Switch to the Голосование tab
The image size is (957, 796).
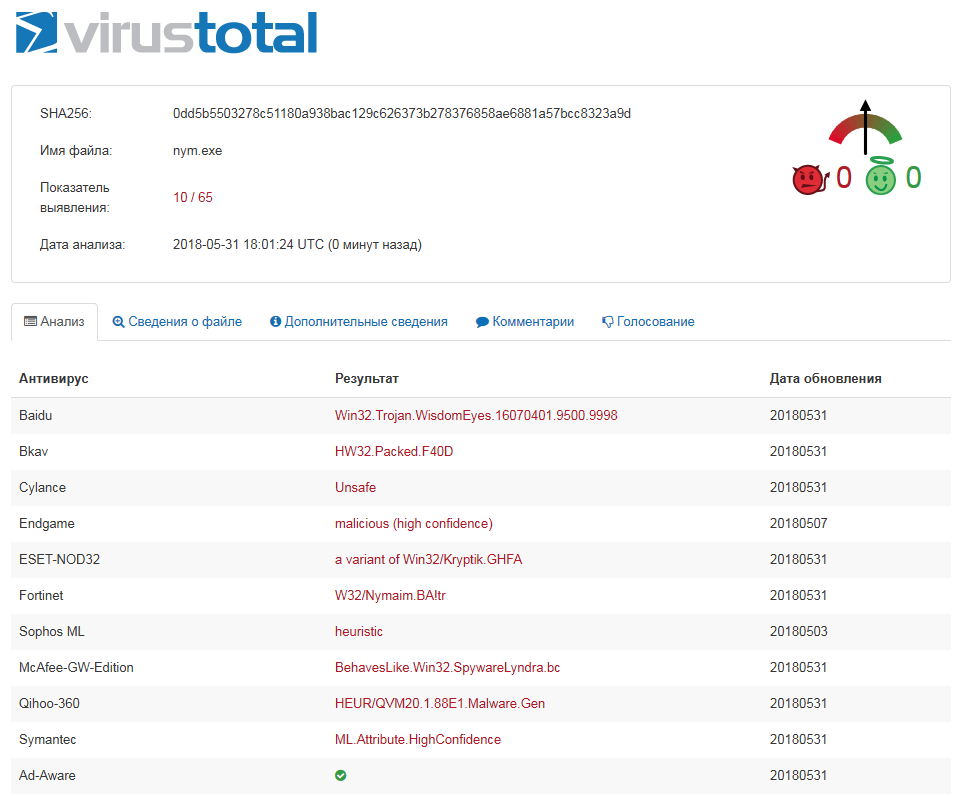[648, 322]
